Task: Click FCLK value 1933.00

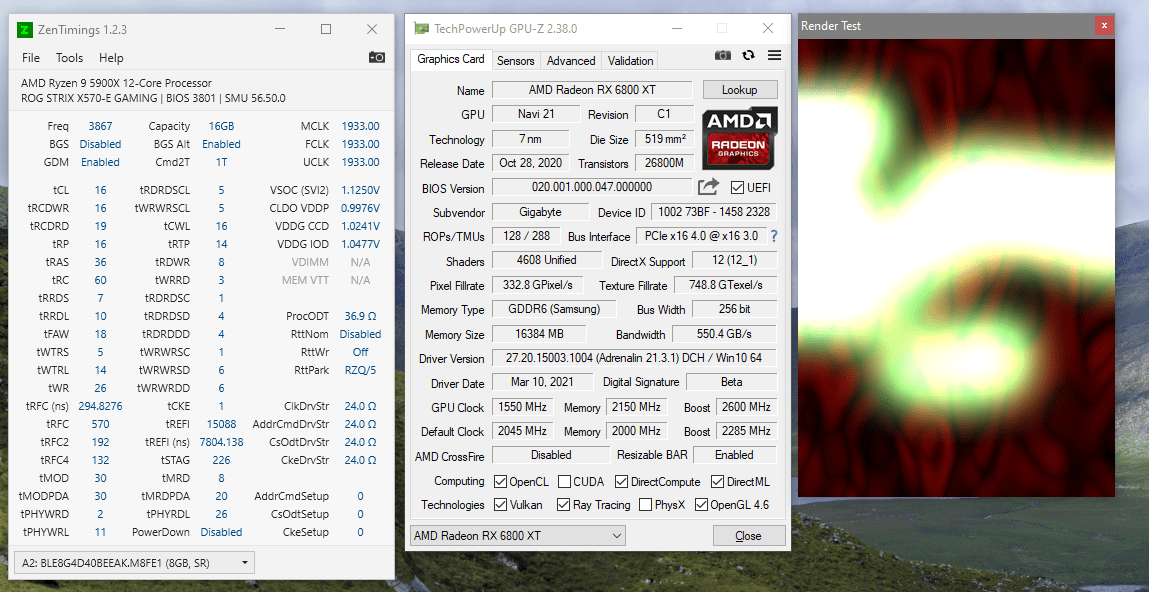Action: (x=361, y=144)
